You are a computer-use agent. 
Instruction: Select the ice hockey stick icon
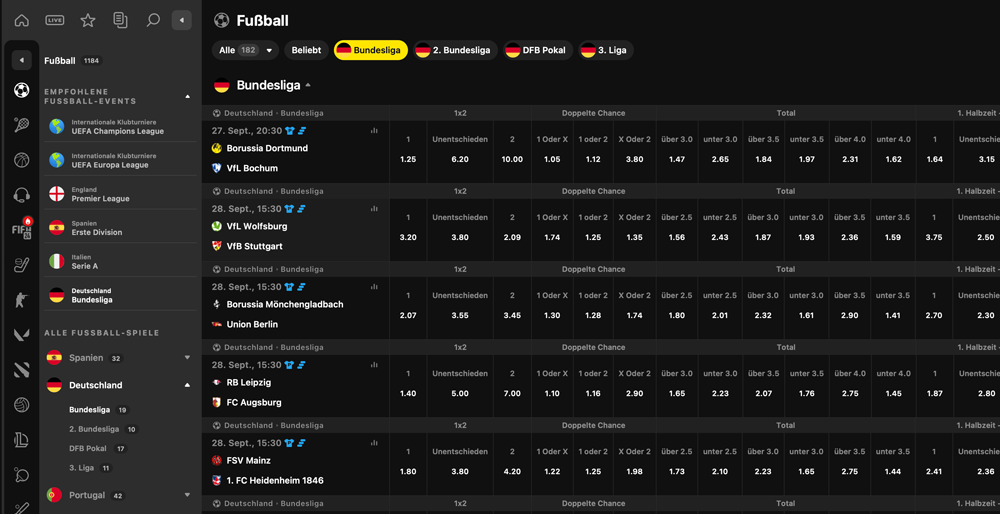point(22,265)
